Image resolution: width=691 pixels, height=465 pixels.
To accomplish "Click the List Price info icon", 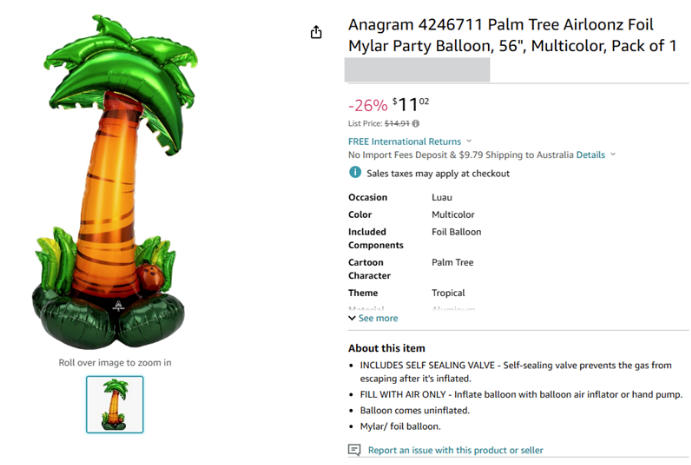I will pos(416,123).
